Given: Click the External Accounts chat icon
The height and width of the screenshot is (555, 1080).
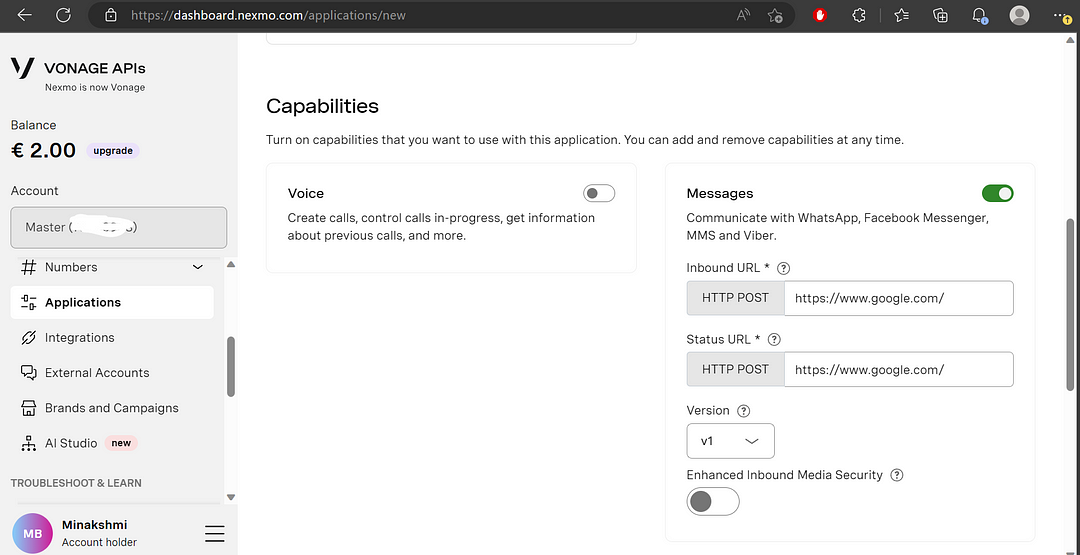Looking at the screenshot, I should (28, 373).
